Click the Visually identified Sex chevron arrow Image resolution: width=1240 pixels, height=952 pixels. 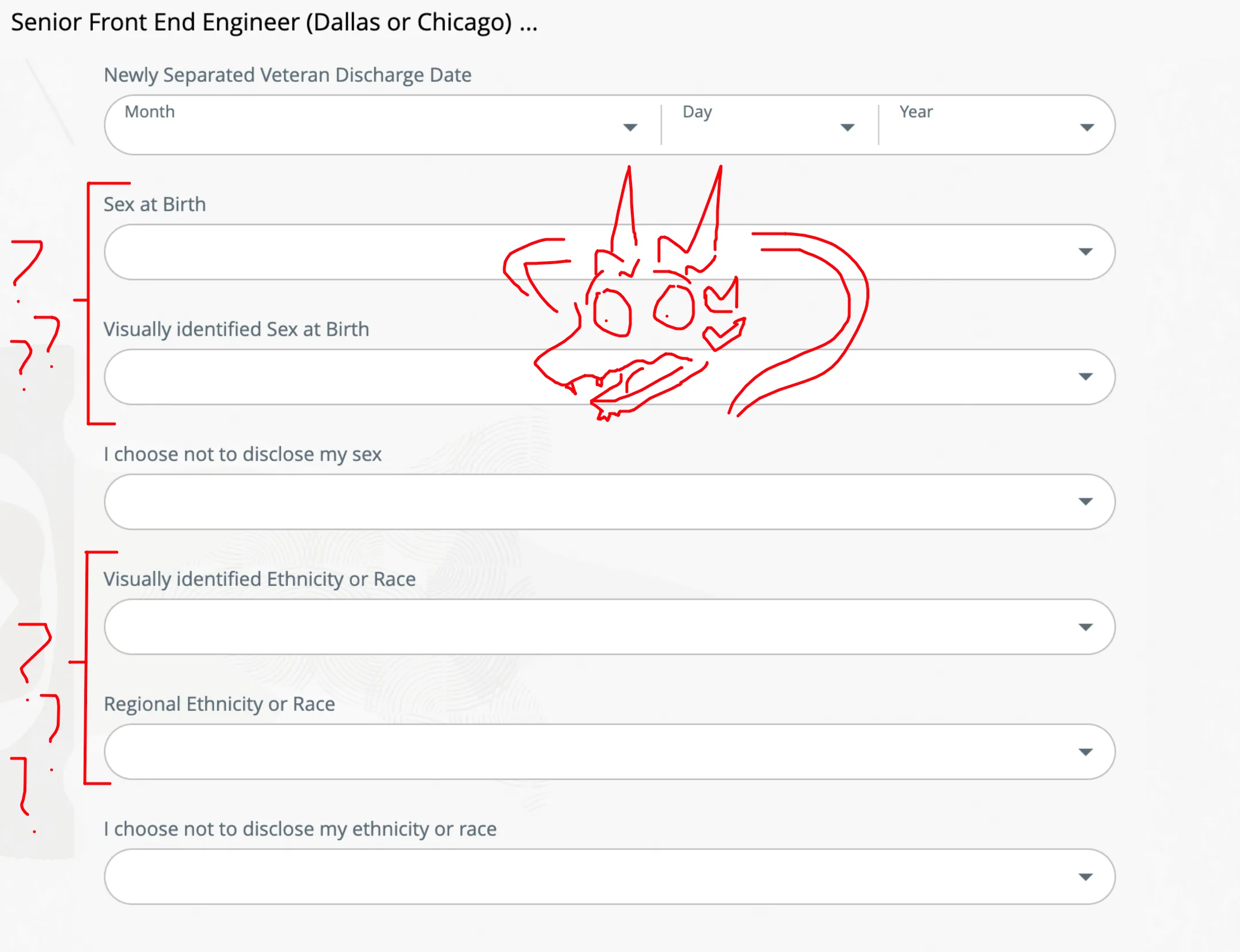point(1087,377)
